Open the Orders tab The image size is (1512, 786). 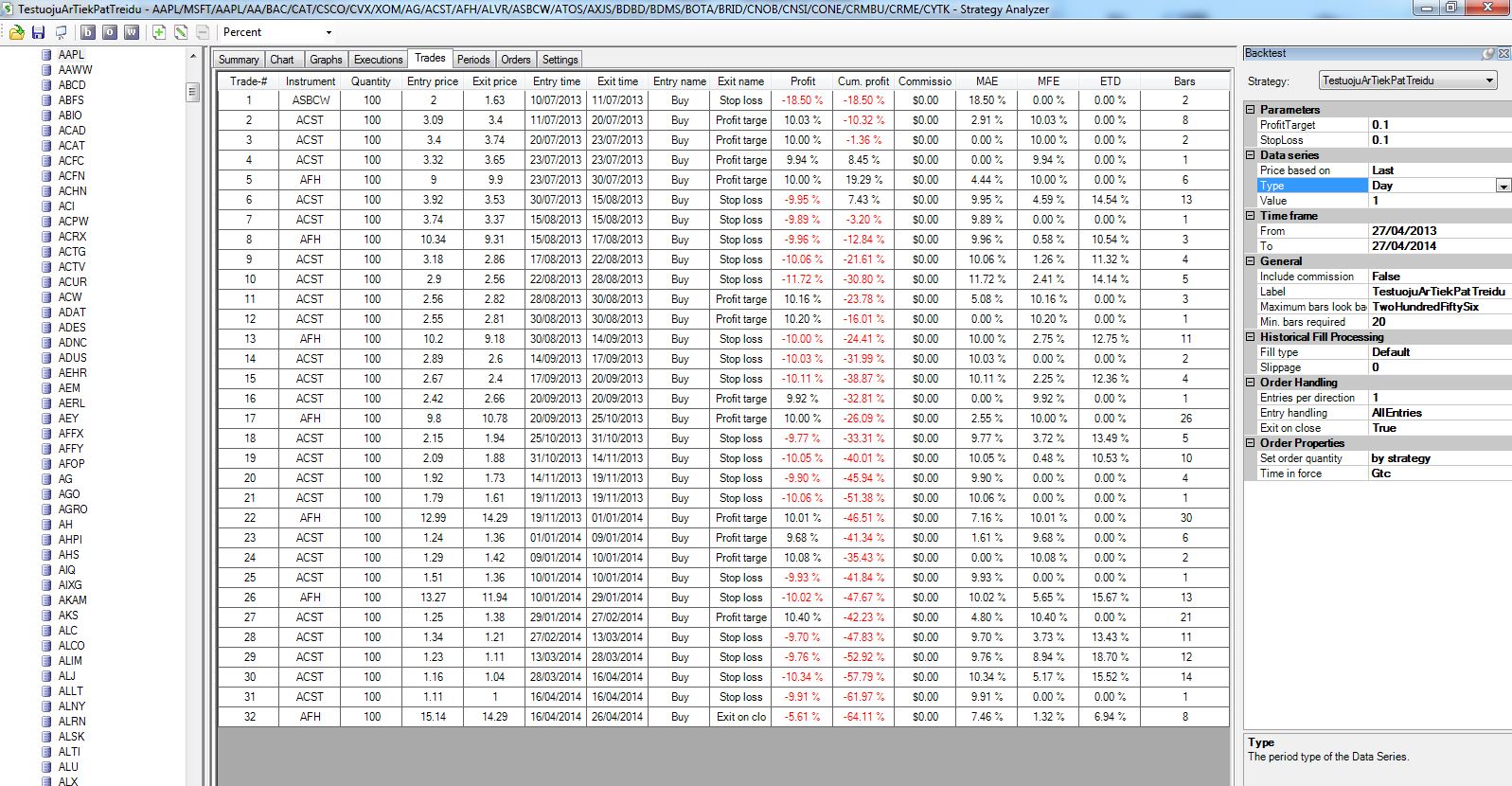(516, 60)
